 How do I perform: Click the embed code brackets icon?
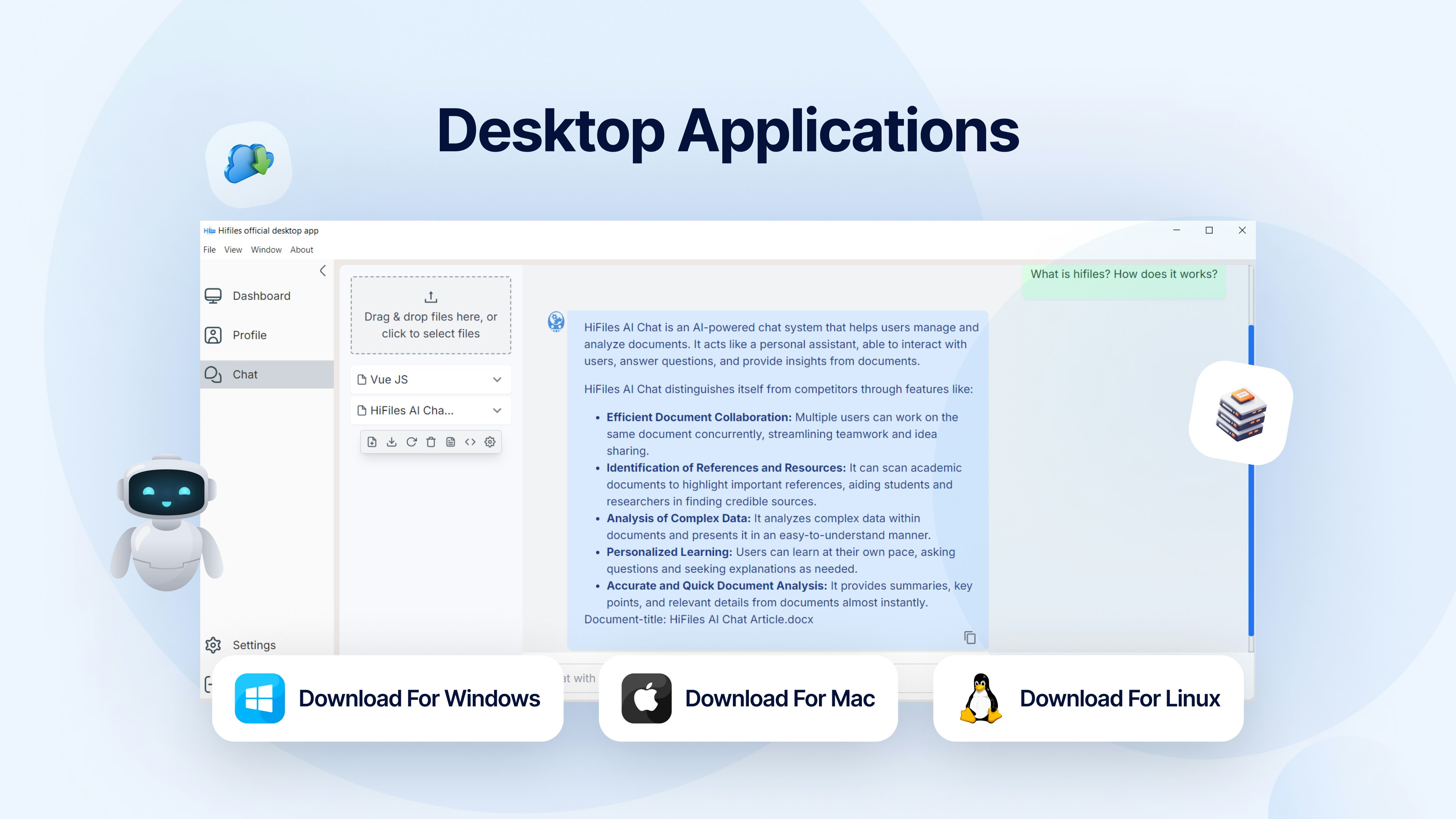[x=470, y=442]
